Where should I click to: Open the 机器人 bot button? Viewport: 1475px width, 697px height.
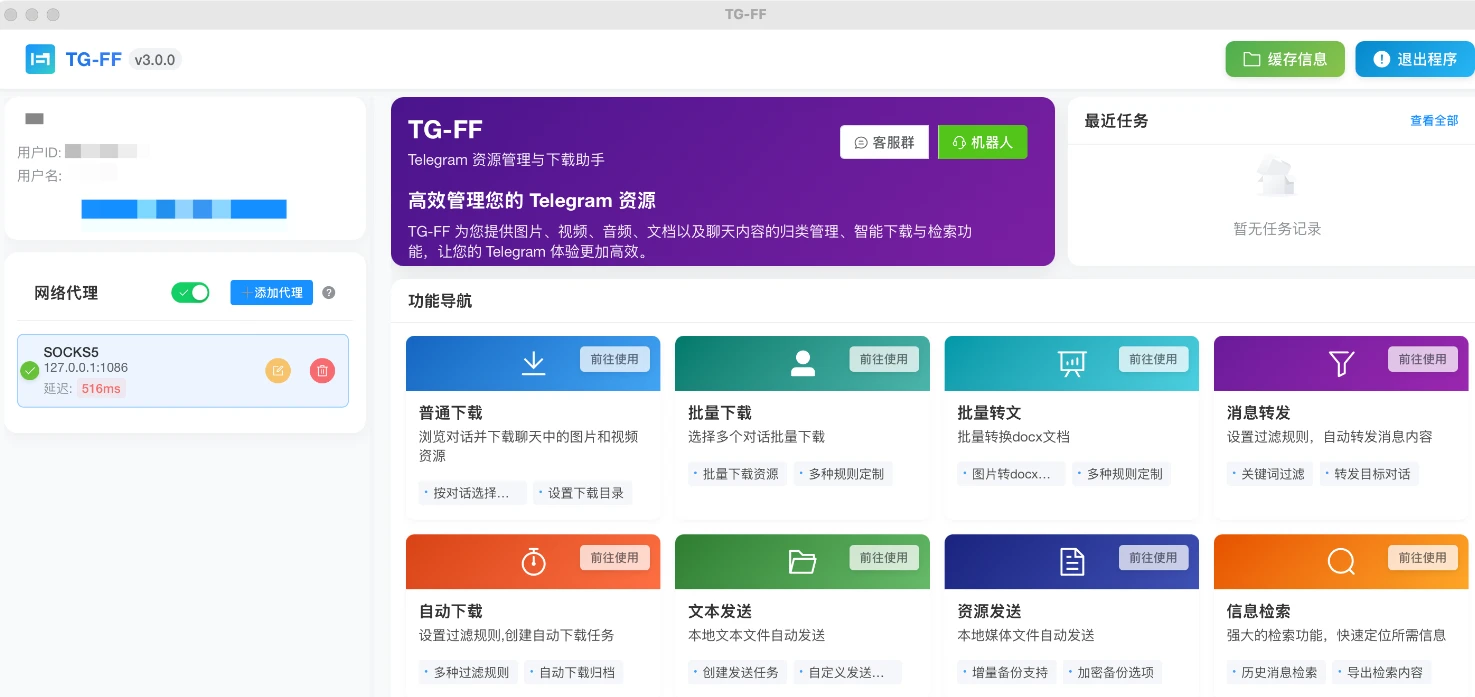982,142
